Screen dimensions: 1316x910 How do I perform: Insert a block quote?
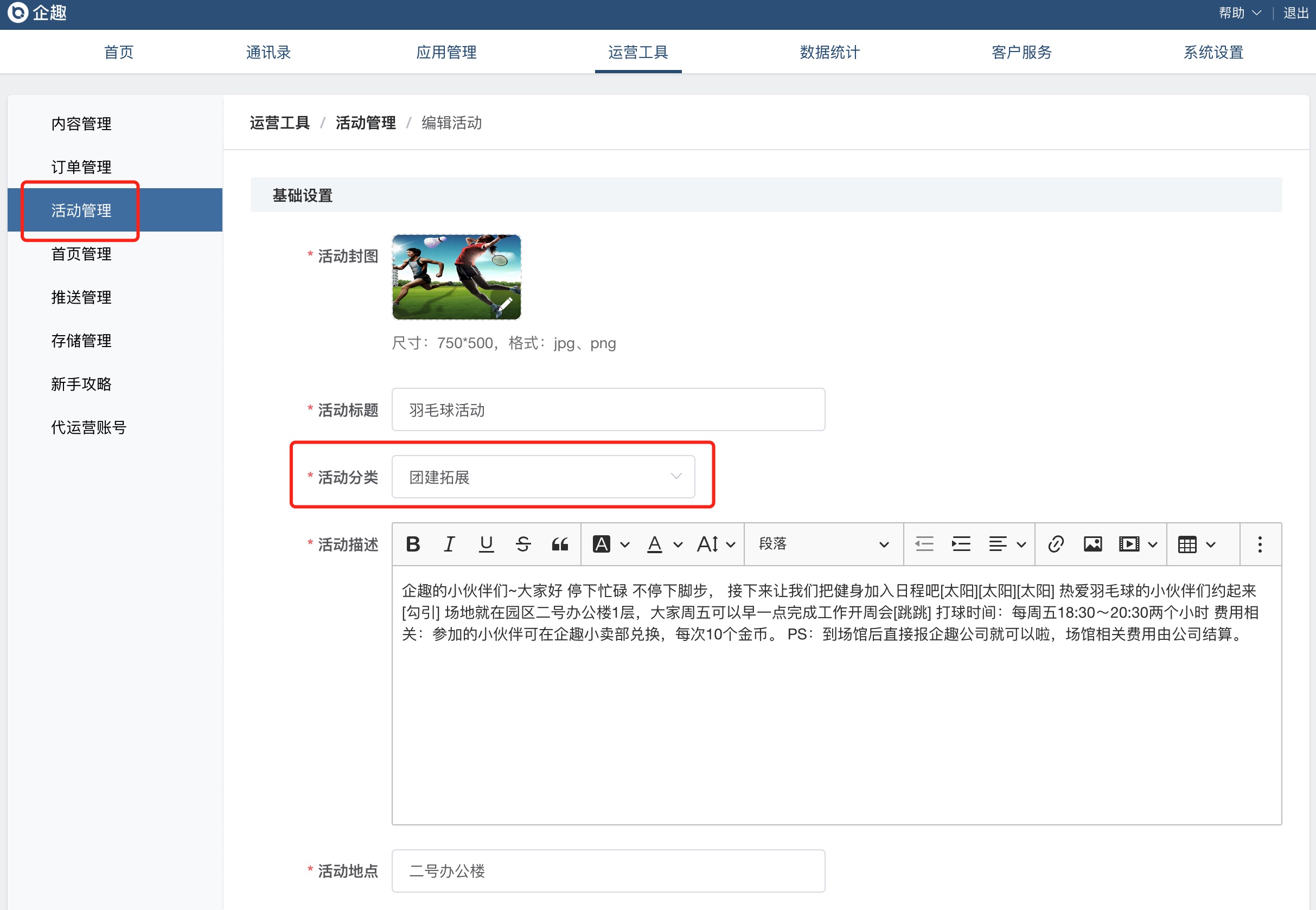coord(560,544)
